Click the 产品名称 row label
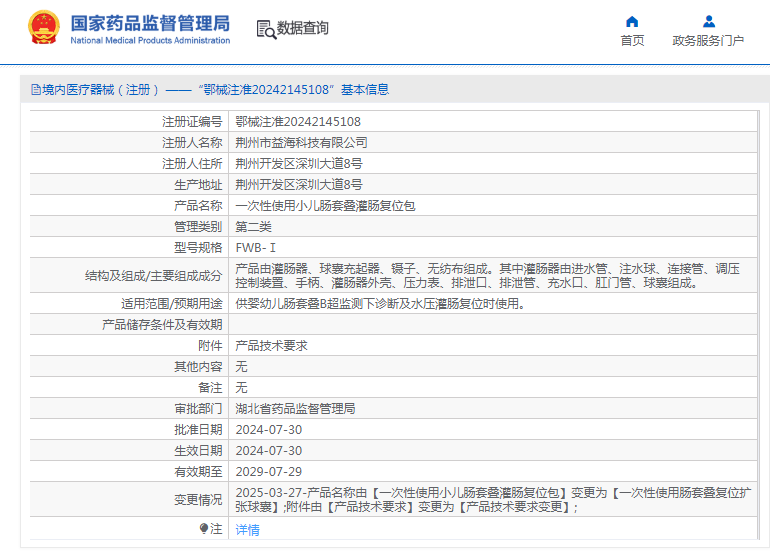The width and height of the screenshot is (770, 555). 198,206
